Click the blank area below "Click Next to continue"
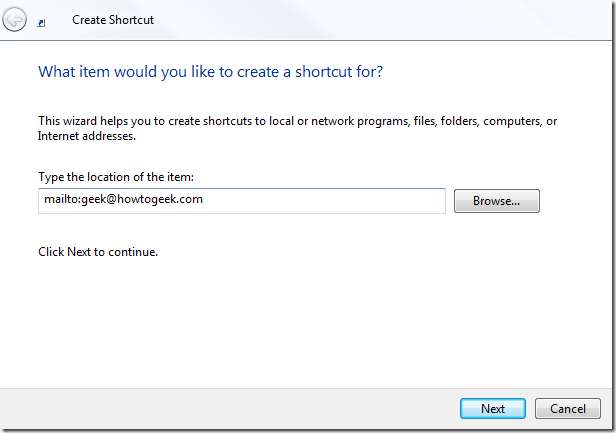Viewport: 616px width, 433px height. click(300, 320)
